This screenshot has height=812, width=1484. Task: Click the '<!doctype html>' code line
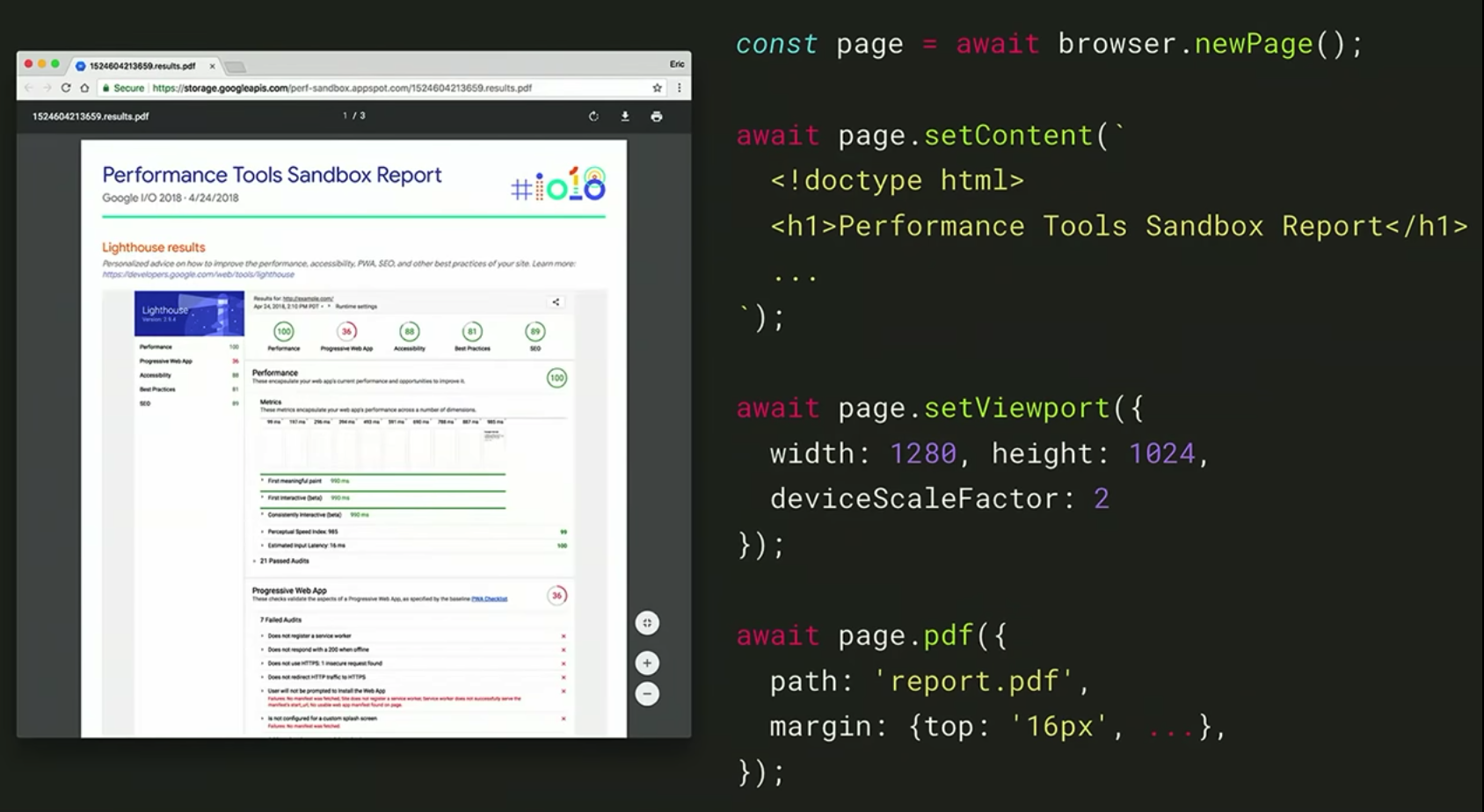(x=898, y=180)
